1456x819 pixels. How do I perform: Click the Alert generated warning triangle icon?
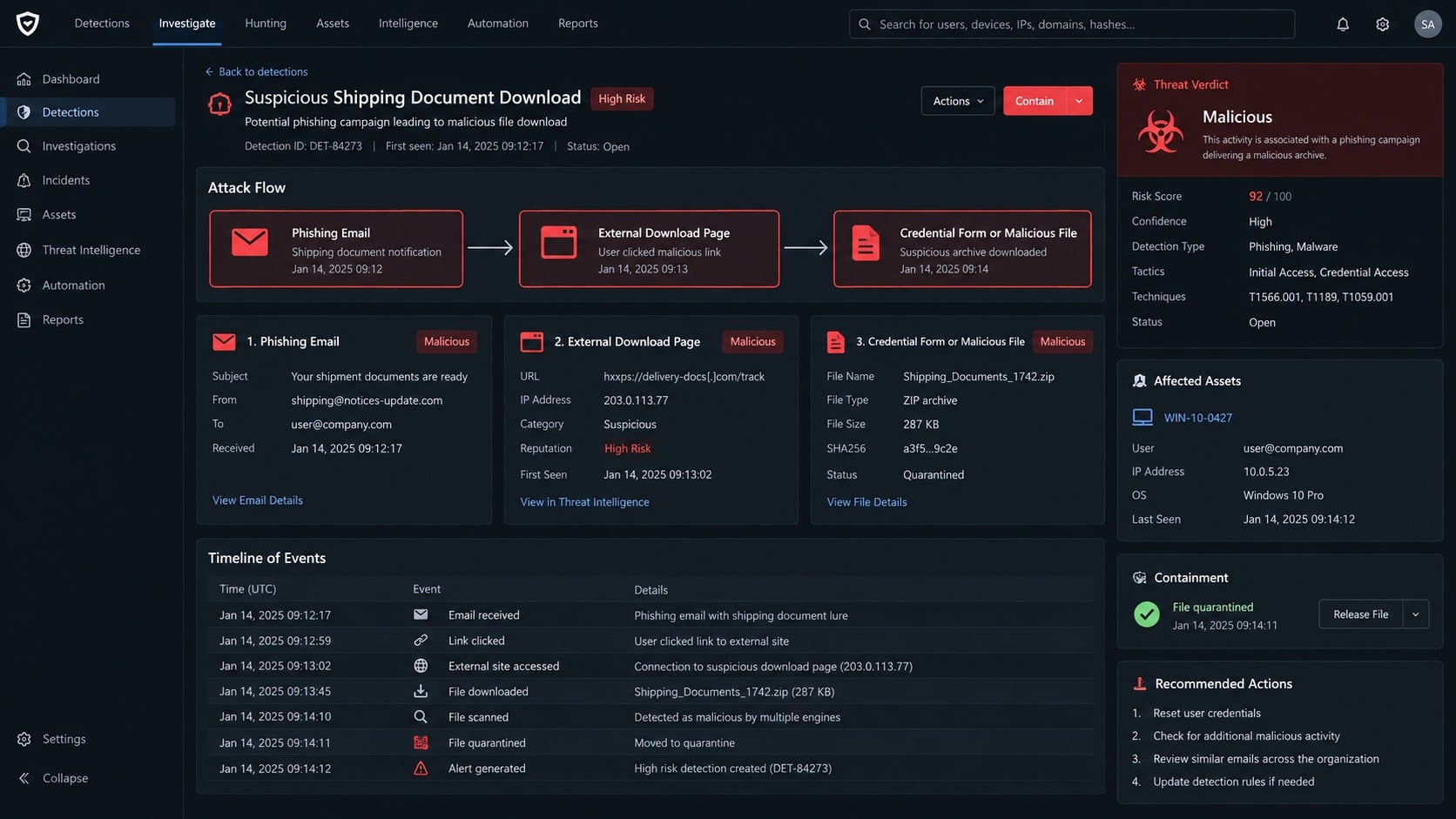tap(421, 769)
